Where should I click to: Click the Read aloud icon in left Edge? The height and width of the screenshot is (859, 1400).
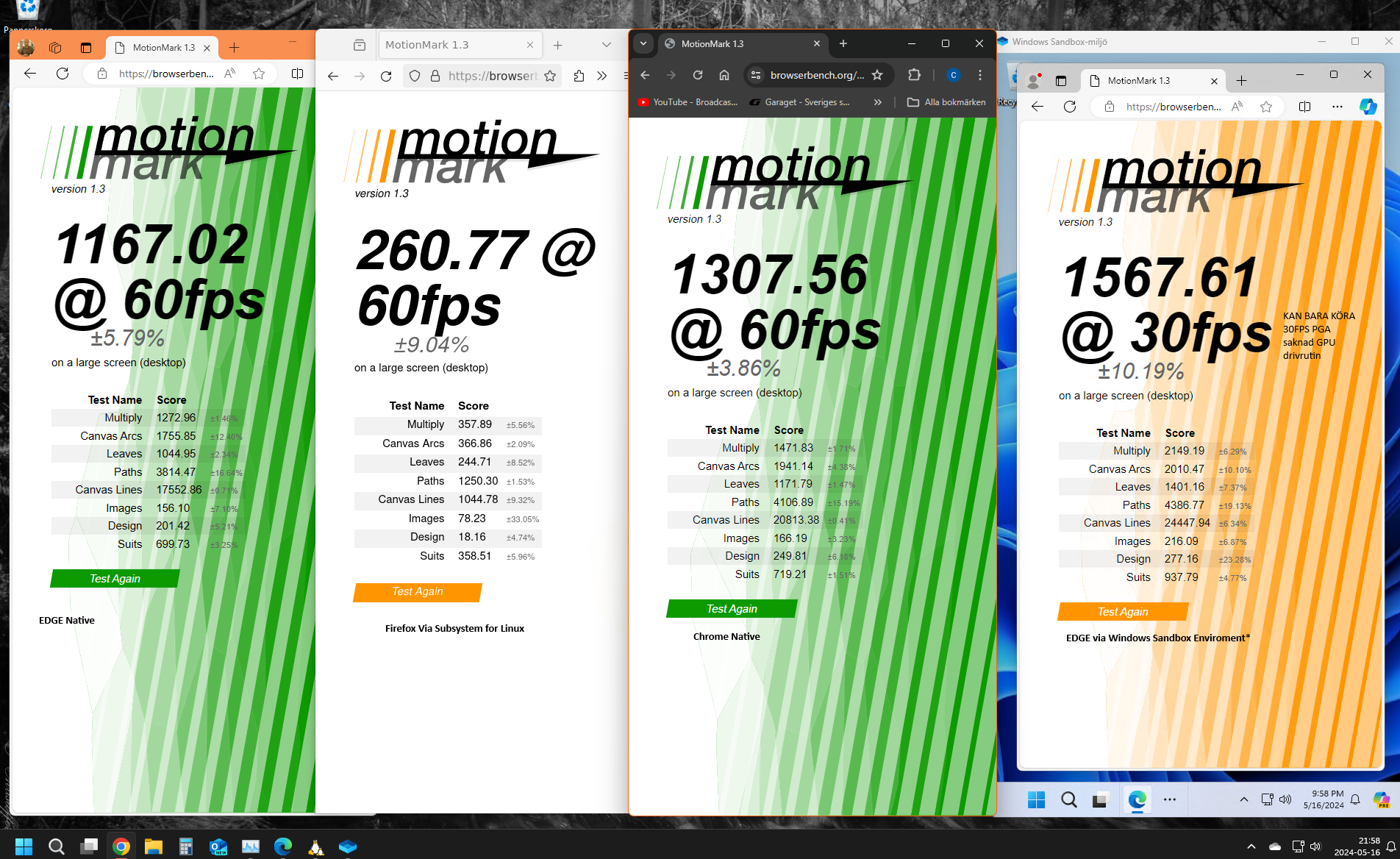coord(230,74)
